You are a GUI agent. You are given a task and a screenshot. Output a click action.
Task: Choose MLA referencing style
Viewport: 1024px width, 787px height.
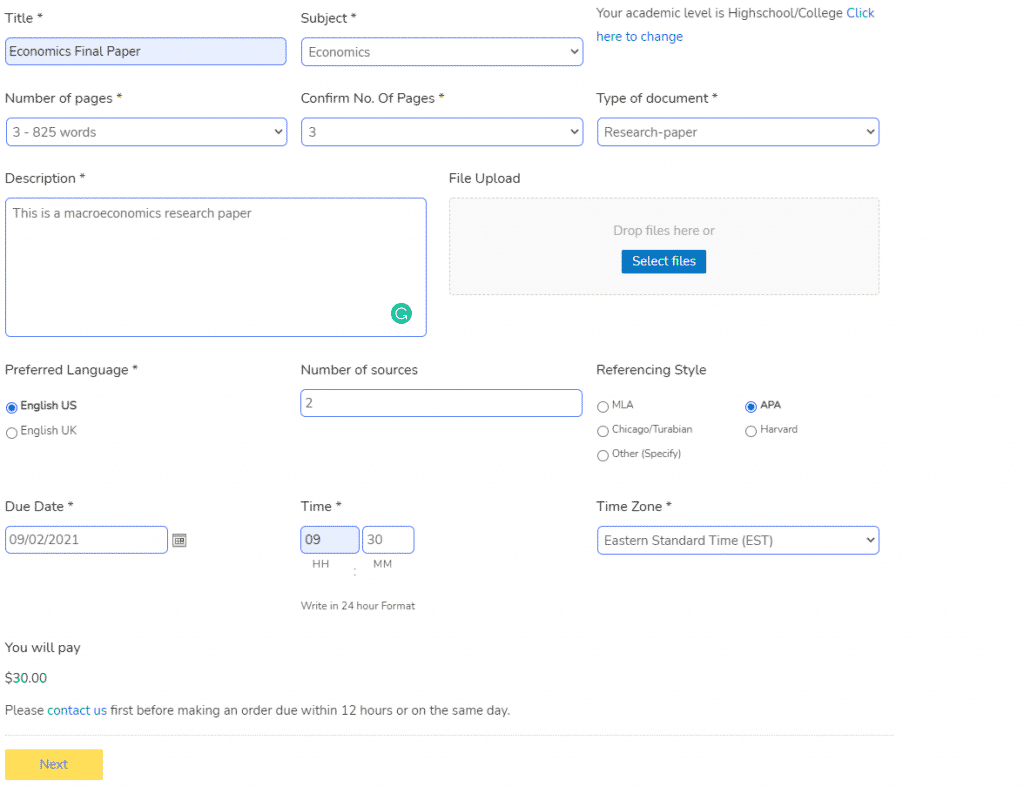pos(602,406)
